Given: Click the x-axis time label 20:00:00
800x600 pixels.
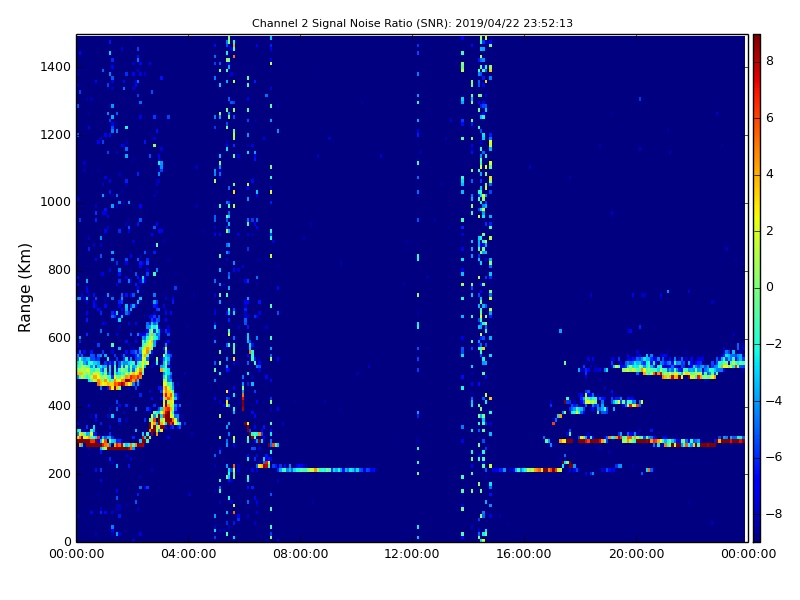Looking at the screenshot, I should [636, 554].
